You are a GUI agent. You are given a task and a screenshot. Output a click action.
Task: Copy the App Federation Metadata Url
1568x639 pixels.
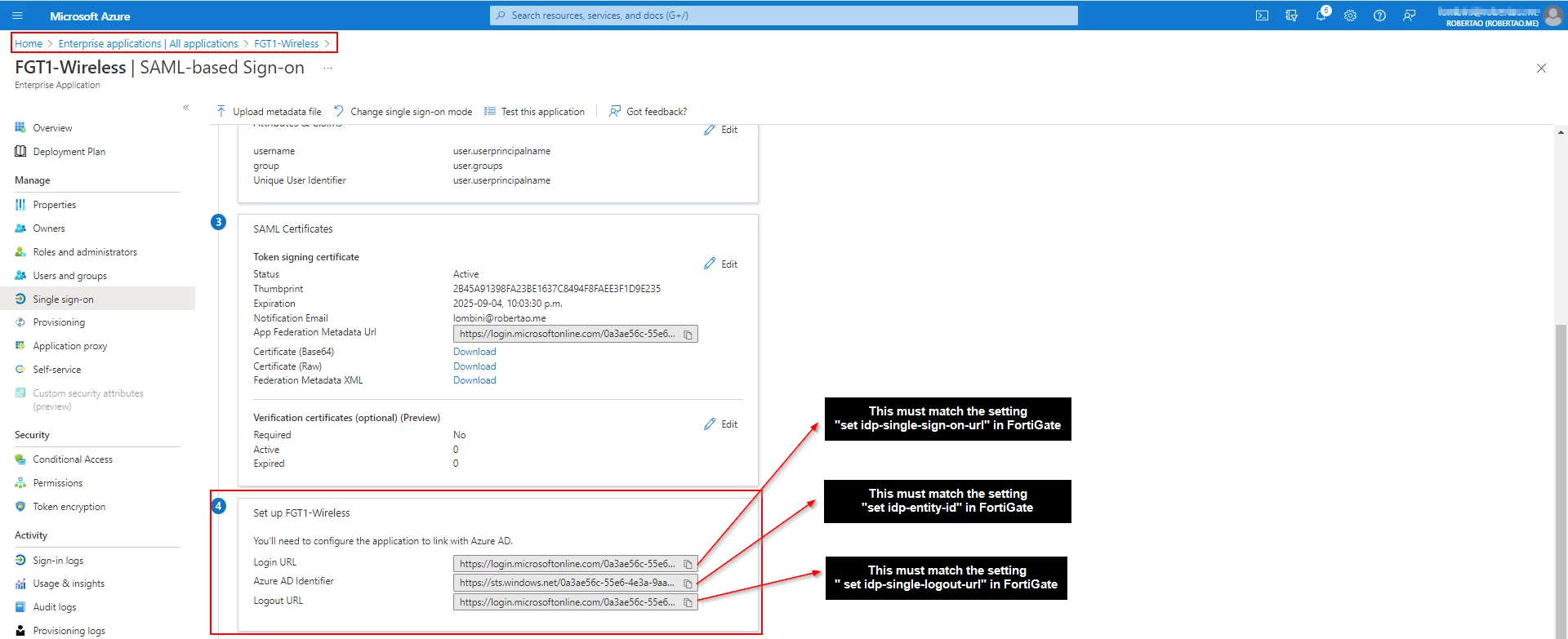[688, 335]
